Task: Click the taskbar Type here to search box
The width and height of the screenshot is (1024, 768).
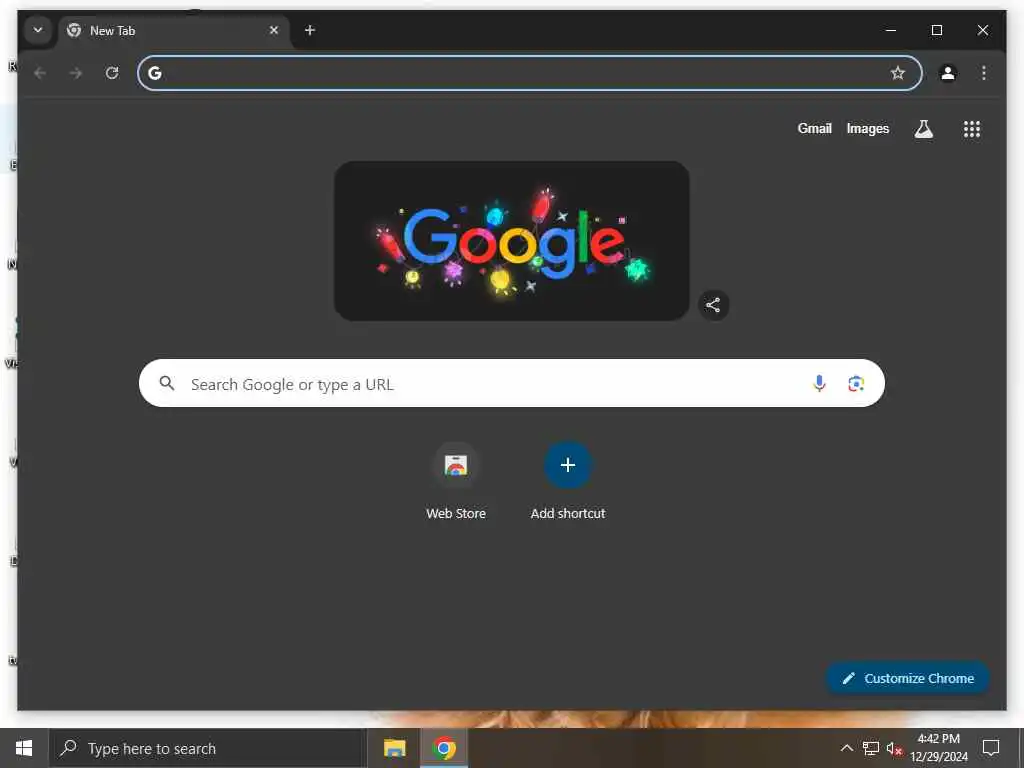Action: point(208,748)
